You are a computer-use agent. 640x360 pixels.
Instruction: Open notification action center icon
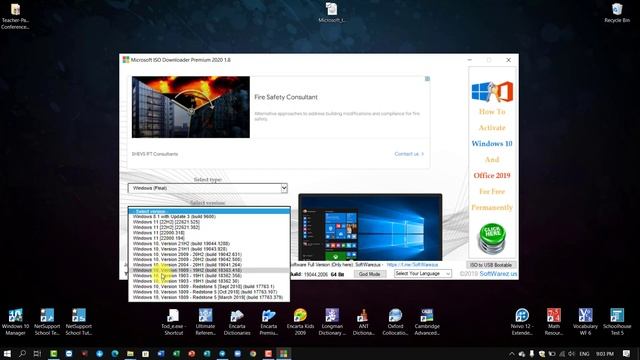pos(627,353)
